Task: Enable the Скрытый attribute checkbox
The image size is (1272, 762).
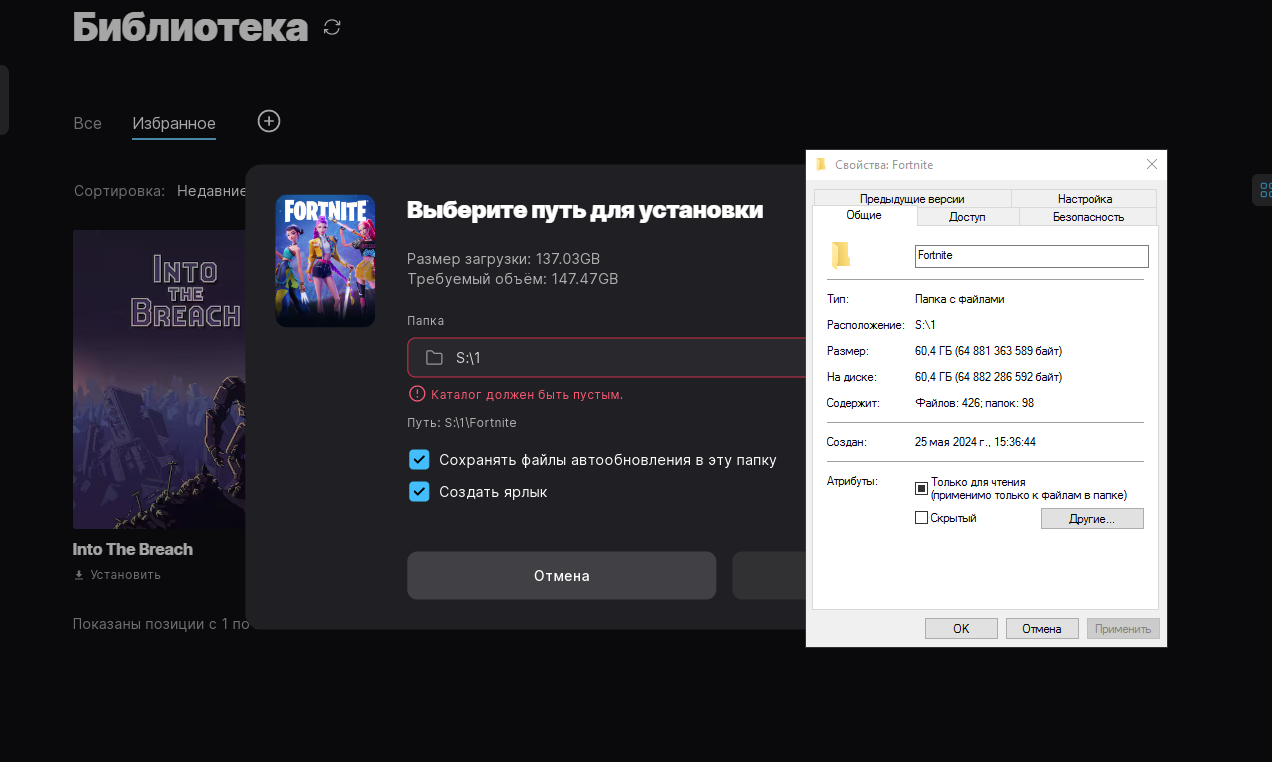Action: [922, 518]
